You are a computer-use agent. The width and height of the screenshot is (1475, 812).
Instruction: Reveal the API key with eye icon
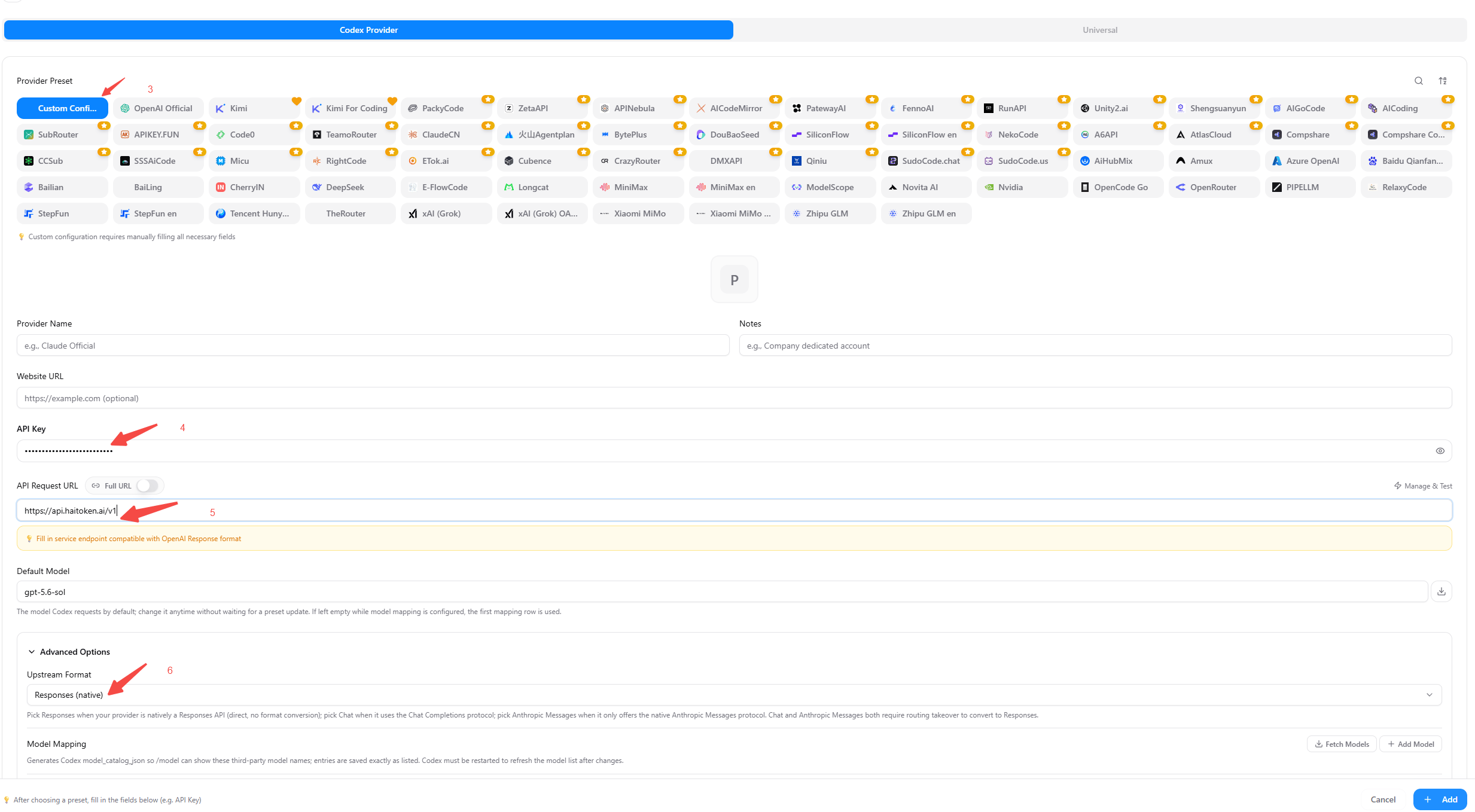click(x=1440, y=451)
